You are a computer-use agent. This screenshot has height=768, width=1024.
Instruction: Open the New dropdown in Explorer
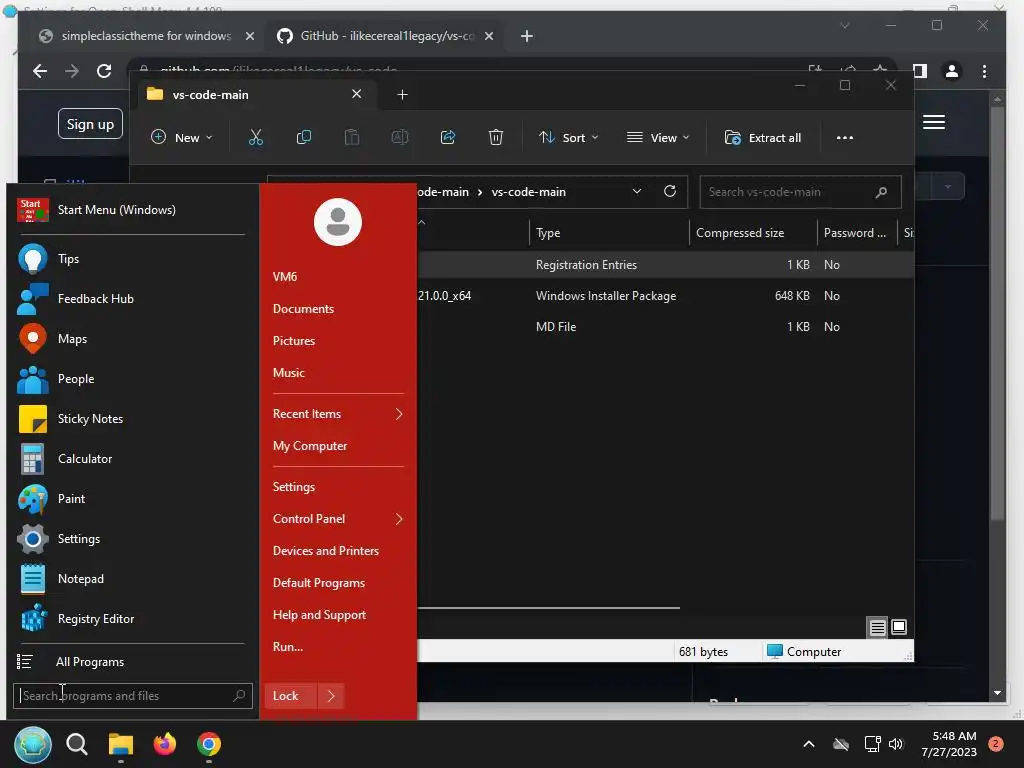[182, 138]
